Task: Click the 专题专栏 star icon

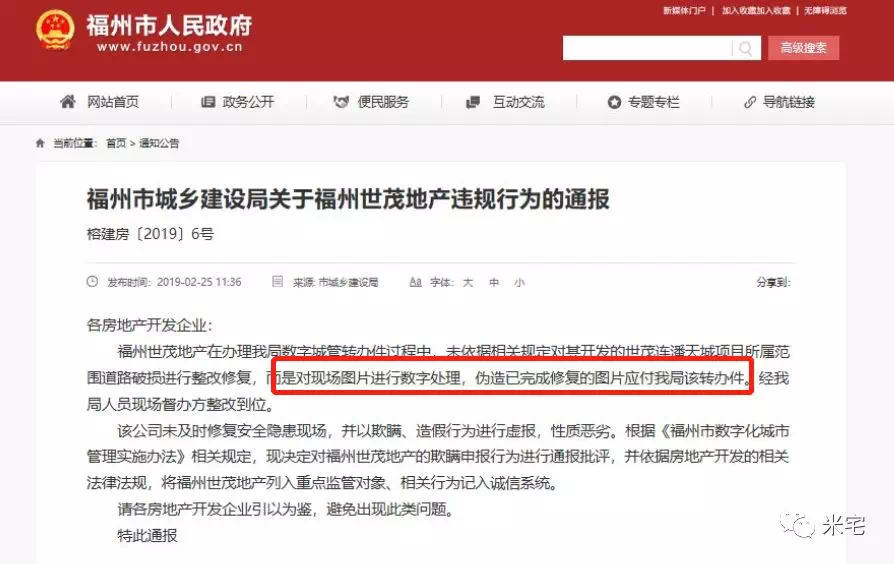Action: tap(614, 102)
